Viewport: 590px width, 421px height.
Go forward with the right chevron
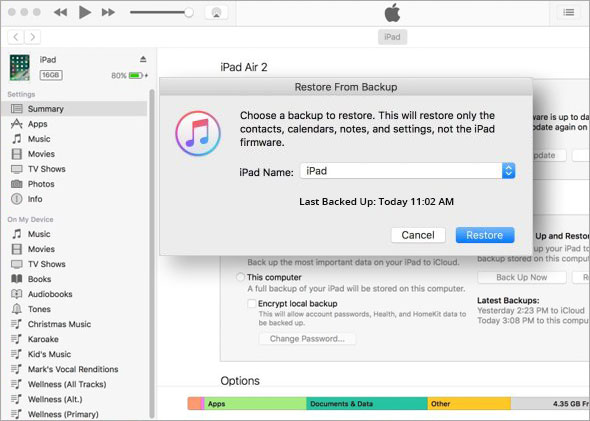(33, 37)
